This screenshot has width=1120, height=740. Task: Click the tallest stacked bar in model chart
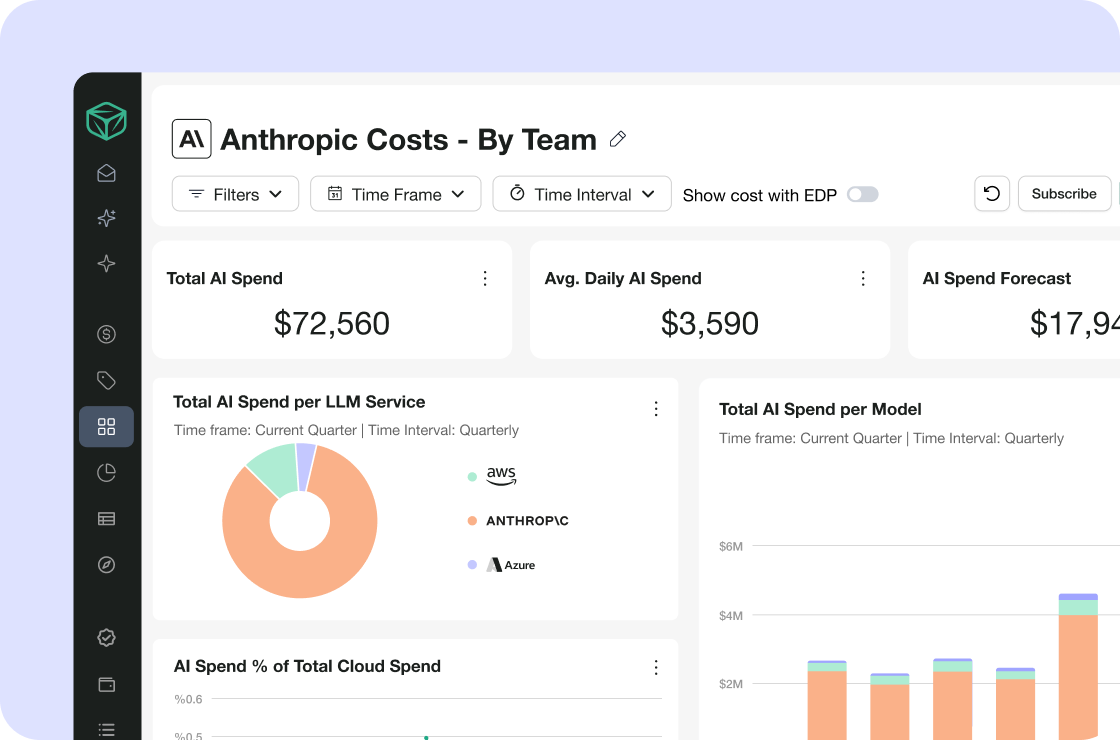tap(1078, 666)
